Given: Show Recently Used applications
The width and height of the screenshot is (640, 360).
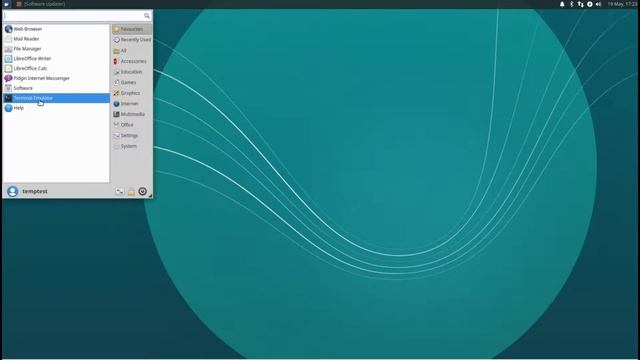Looking at the screenshot, I should point(132,40).
